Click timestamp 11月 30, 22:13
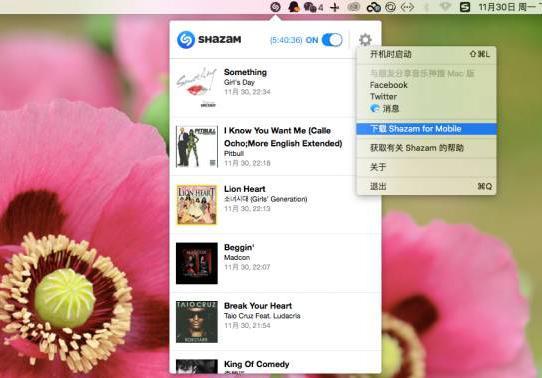542x378 pixels. [247, 209]
